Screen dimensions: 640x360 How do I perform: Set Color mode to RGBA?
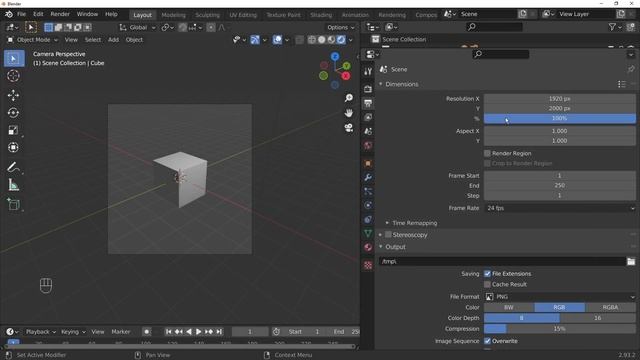click(610, 307)
